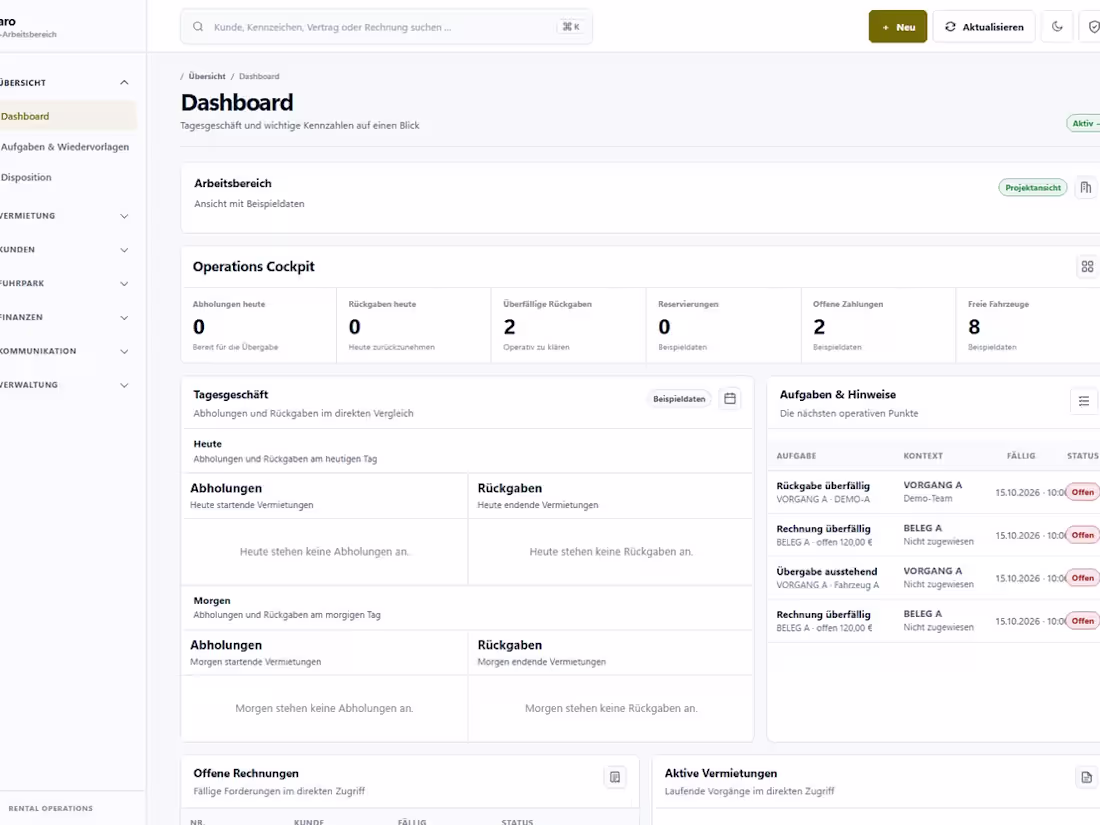
Task: Expand the Finanzen sidebar section
Action: pos(65,317)
